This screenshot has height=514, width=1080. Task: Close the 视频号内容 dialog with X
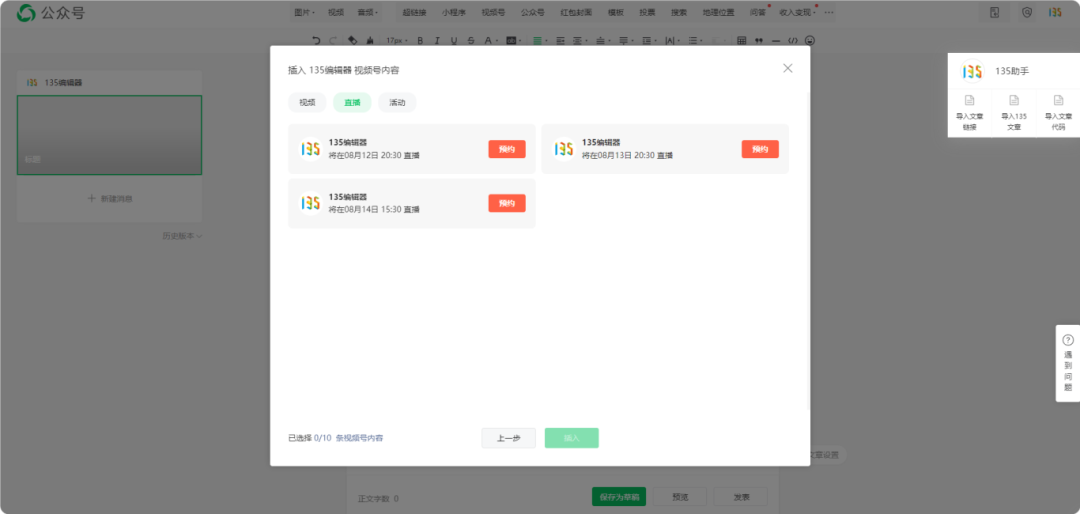(788, 68)
